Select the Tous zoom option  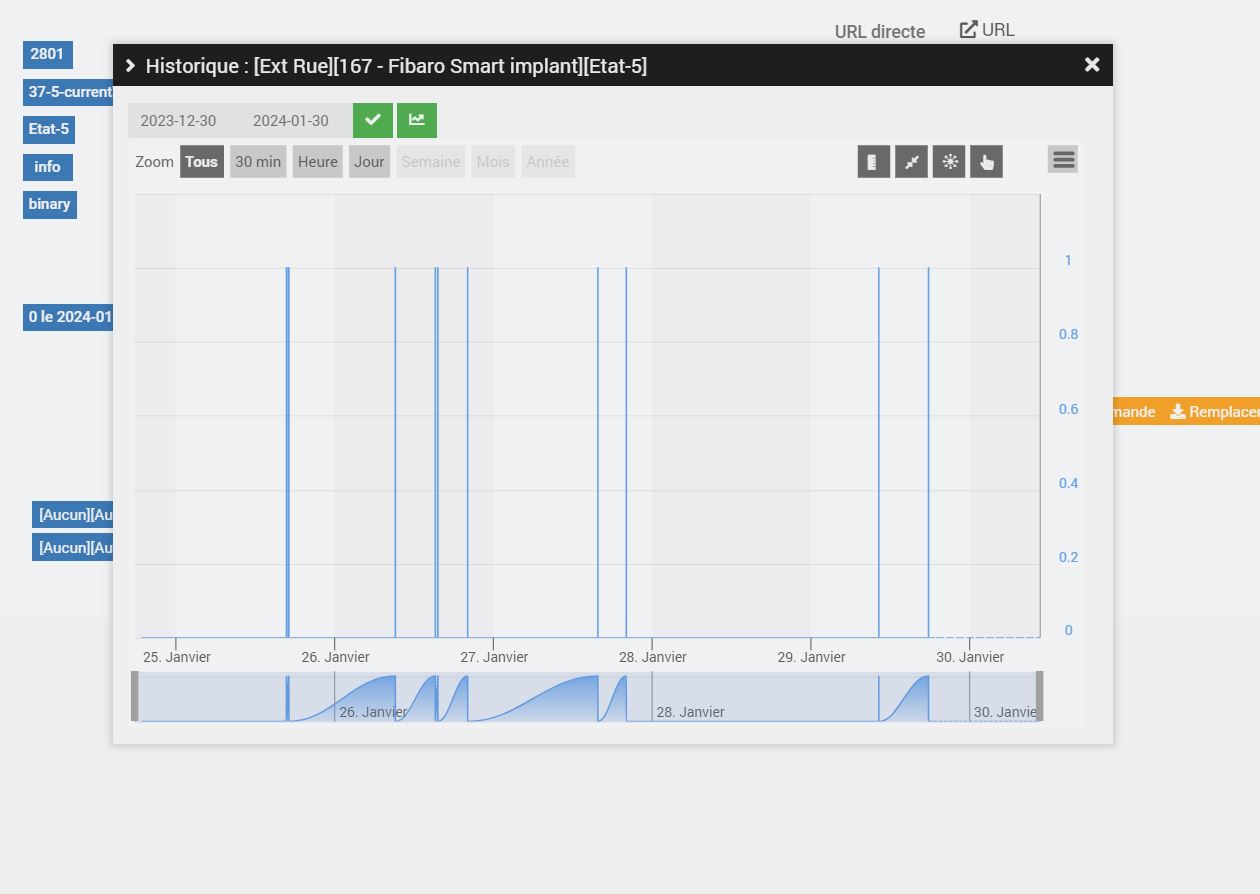(202, 162)
